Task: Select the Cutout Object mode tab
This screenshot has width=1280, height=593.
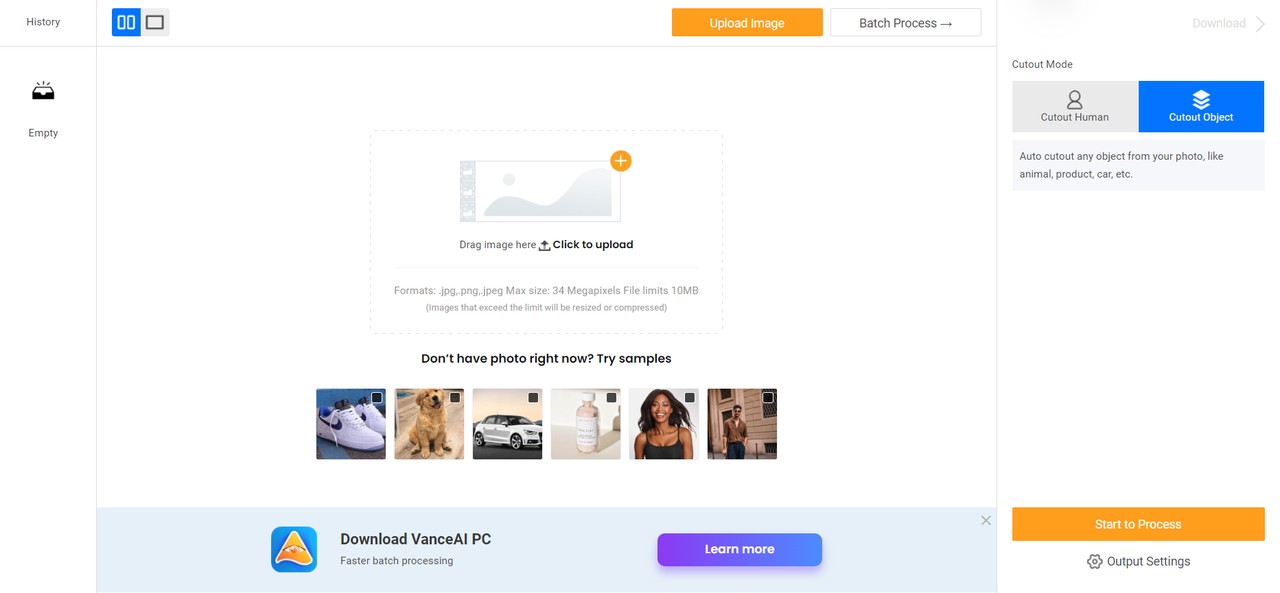Action: tap(1201, 107)
